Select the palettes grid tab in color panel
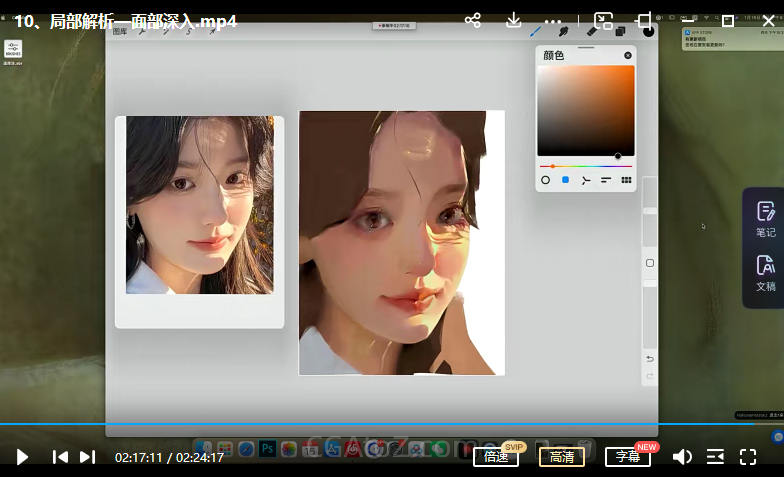Screen dimensions: 784x477 point(627,180)
